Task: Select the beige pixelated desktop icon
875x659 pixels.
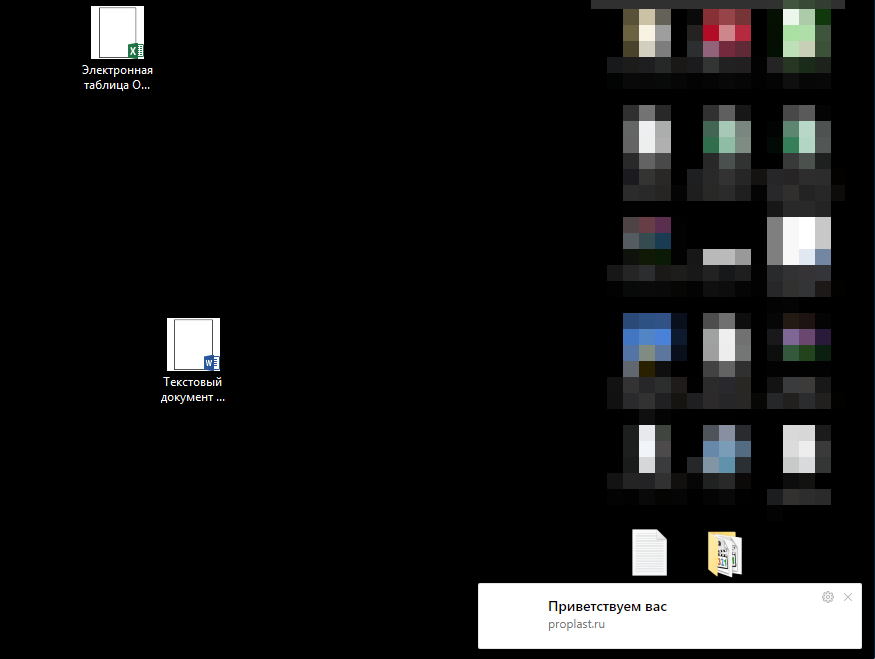Action: (647, 34)
